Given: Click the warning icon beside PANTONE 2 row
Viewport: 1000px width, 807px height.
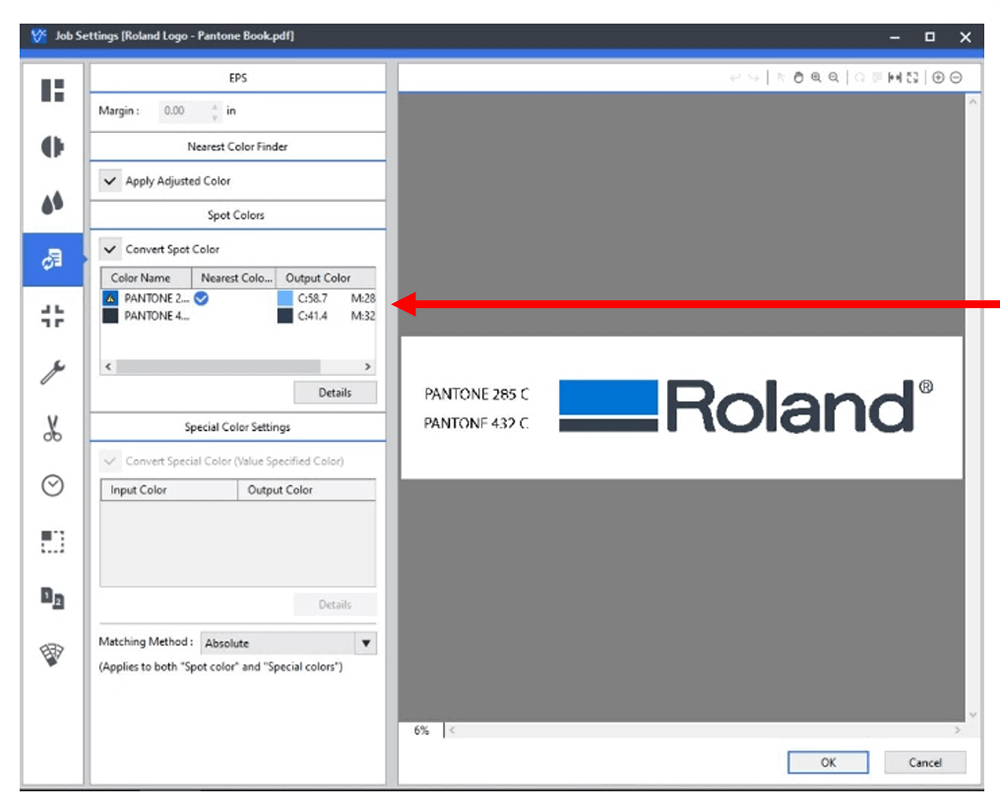Looking at the screenshot, I should point(110,298).
